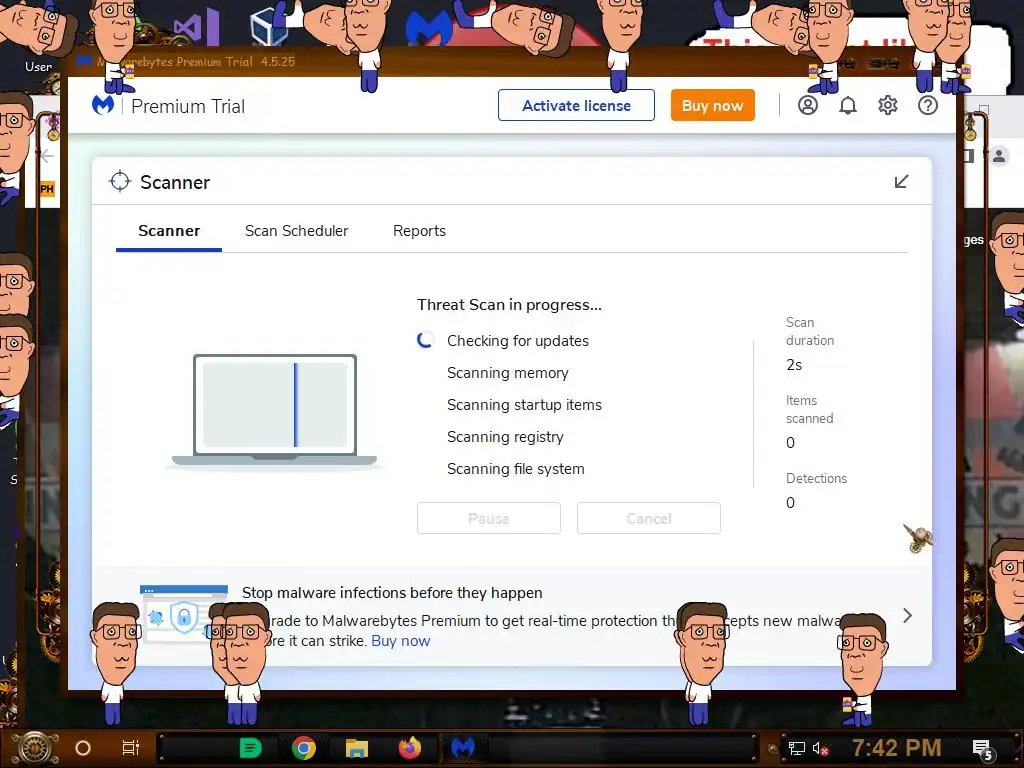The width and height of the screenshot is (1024, 768).
Task: Click Malwarebytes icon in the taskbar
Action: [x=462, y=748]
